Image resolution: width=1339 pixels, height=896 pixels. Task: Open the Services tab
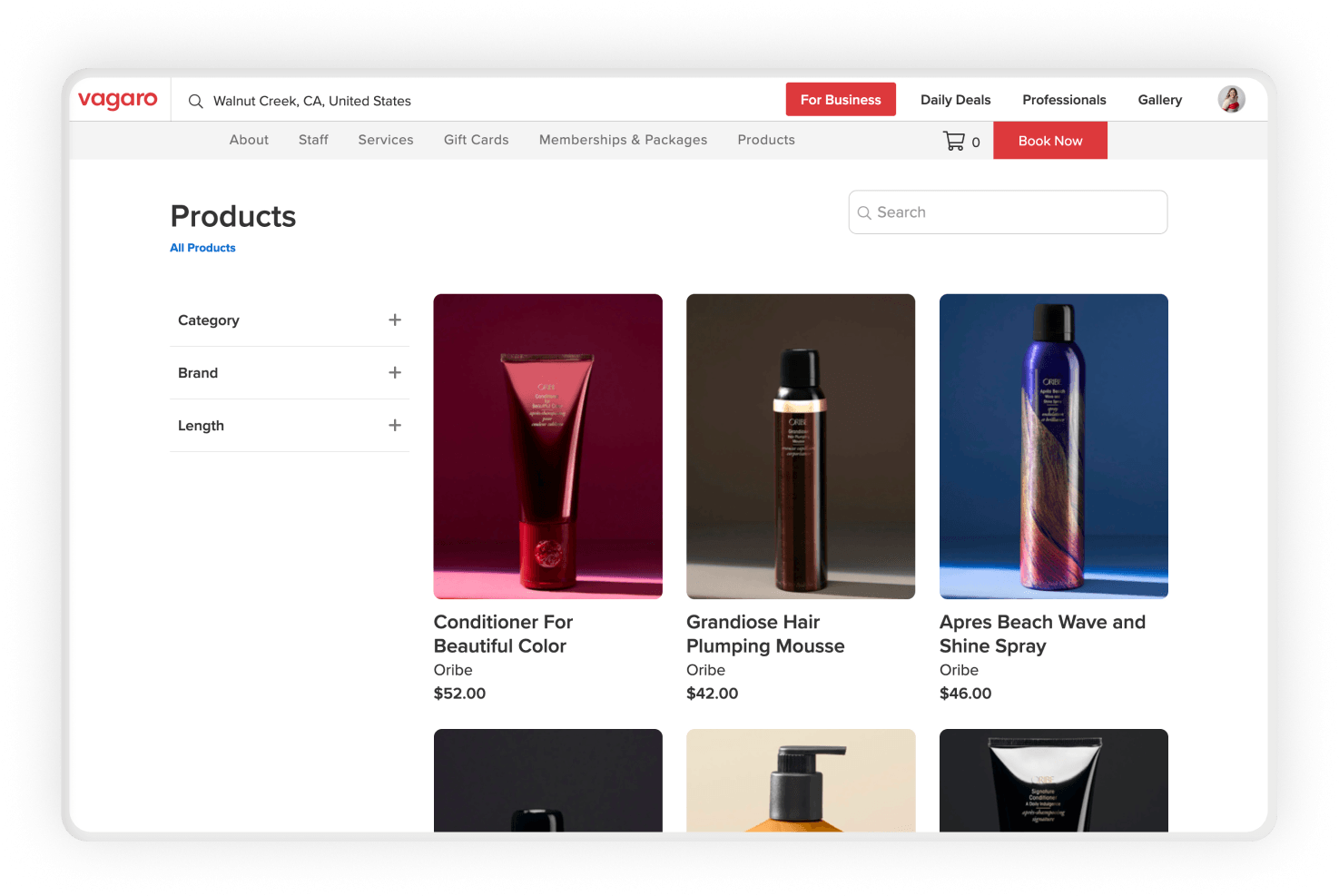tap(386, 140)
